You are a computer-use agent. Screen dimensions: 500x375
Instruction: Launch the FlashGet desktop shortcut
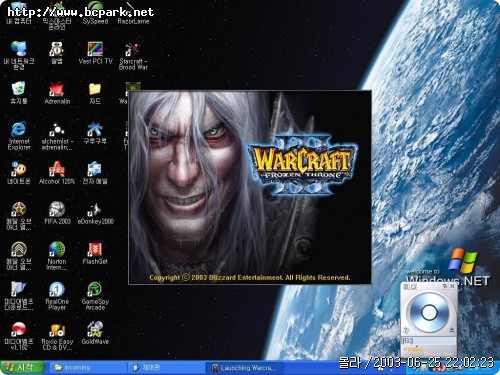(95, 253)
